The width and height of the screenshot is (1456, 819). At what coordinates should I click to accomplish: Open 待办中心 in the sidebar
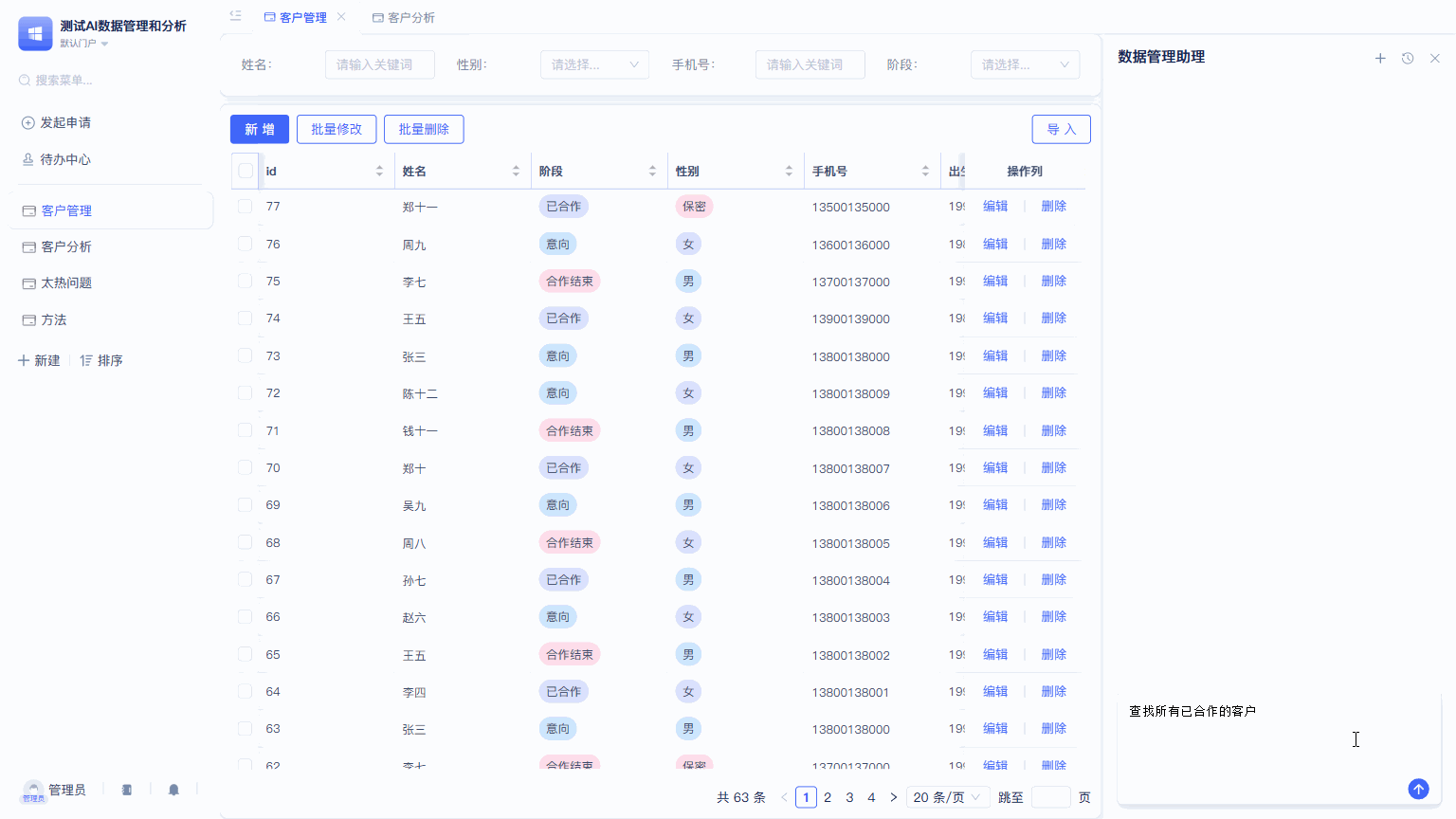pyautogui.click(x=65, y=159)
